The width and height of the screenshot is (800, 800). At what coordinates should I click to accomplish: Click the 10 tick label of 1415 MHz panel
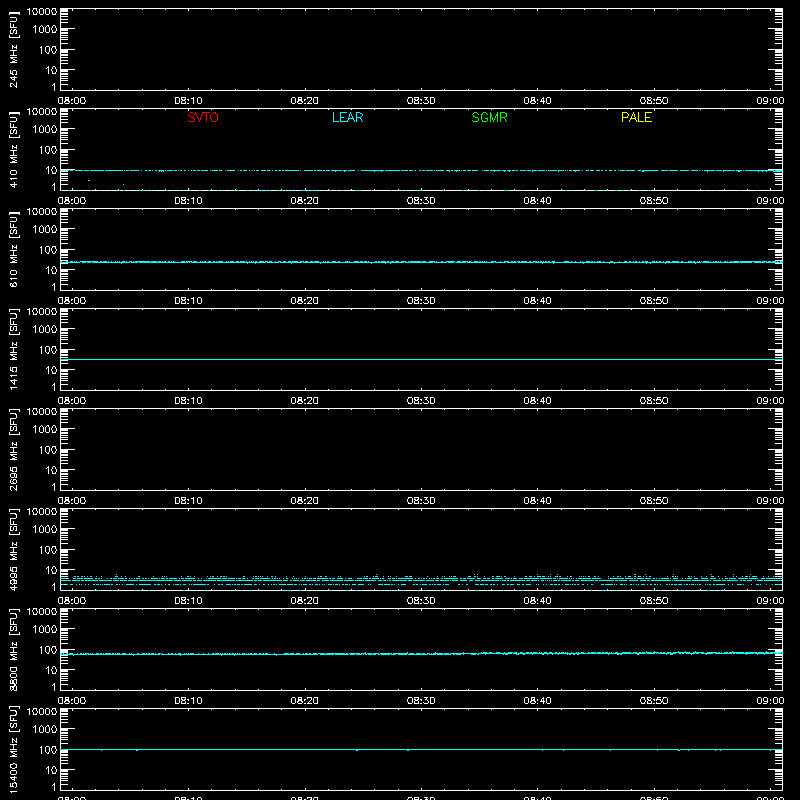pyautogui.click(x=52, y=370)
